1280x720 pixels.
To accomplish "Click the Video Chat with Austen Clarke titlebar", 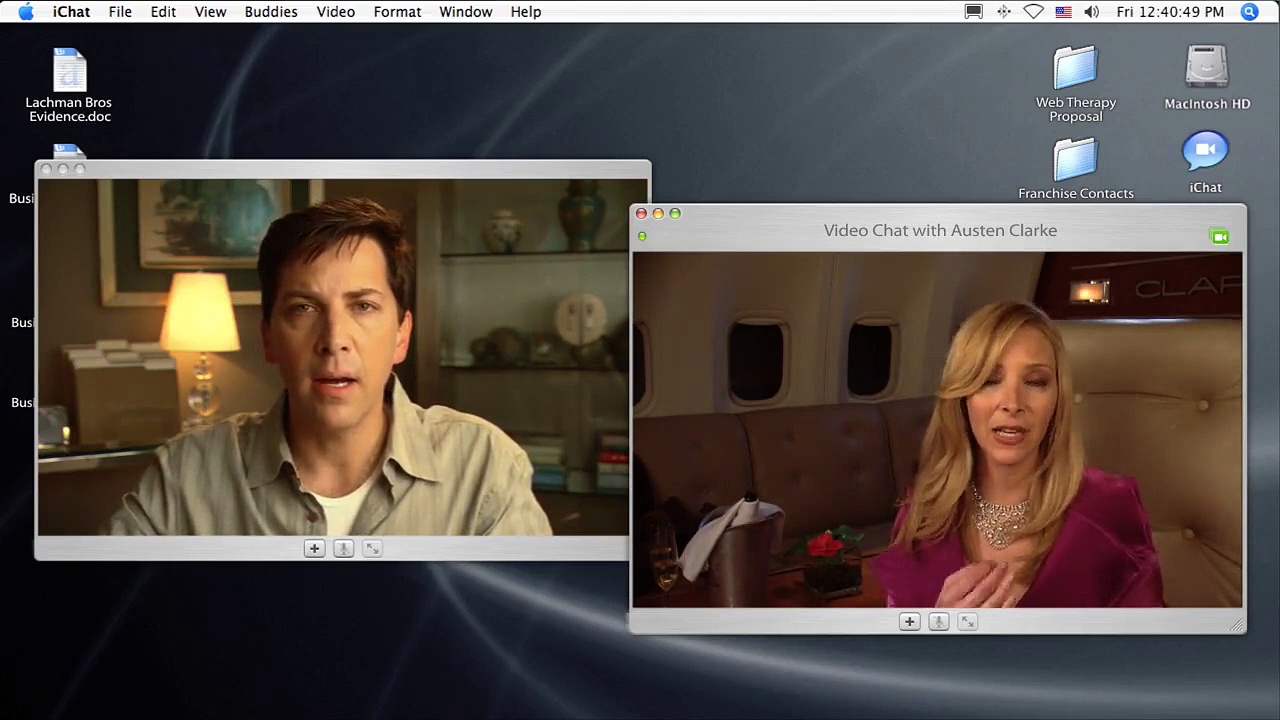I will (940, 231).
